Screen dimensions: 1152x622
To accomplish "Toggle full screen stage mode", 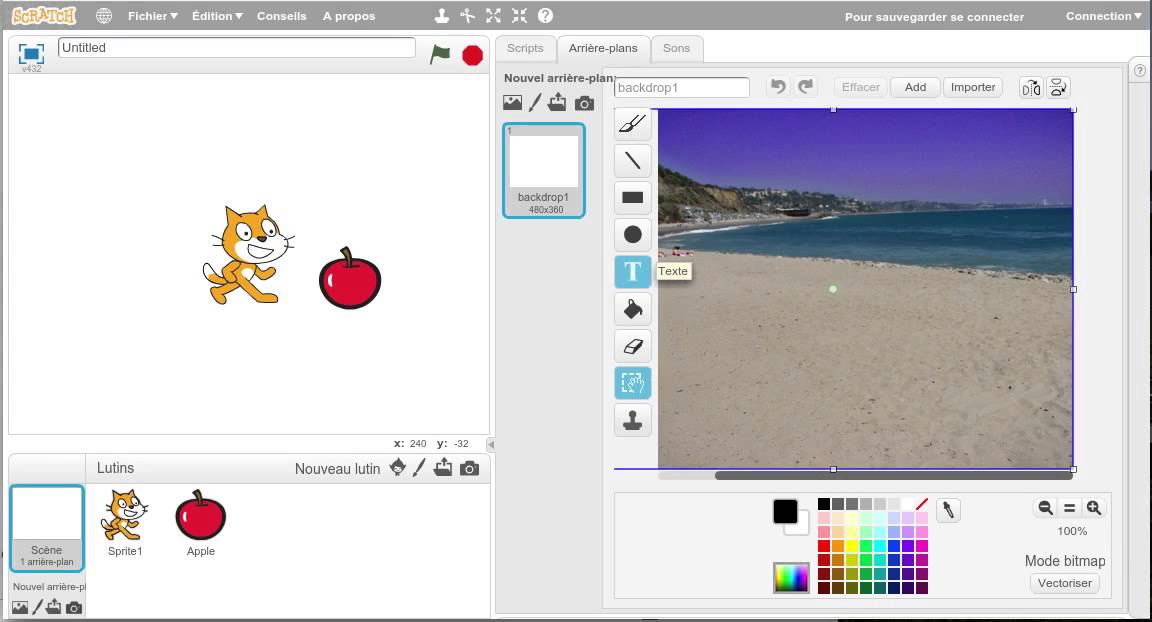I will [x=31, y=53].
